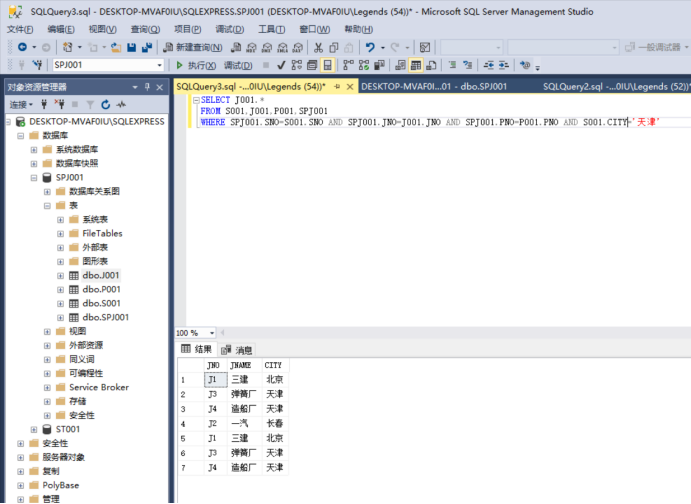
Task: Click the display estimated execution plan icon
Action: [x=297, y=65]
